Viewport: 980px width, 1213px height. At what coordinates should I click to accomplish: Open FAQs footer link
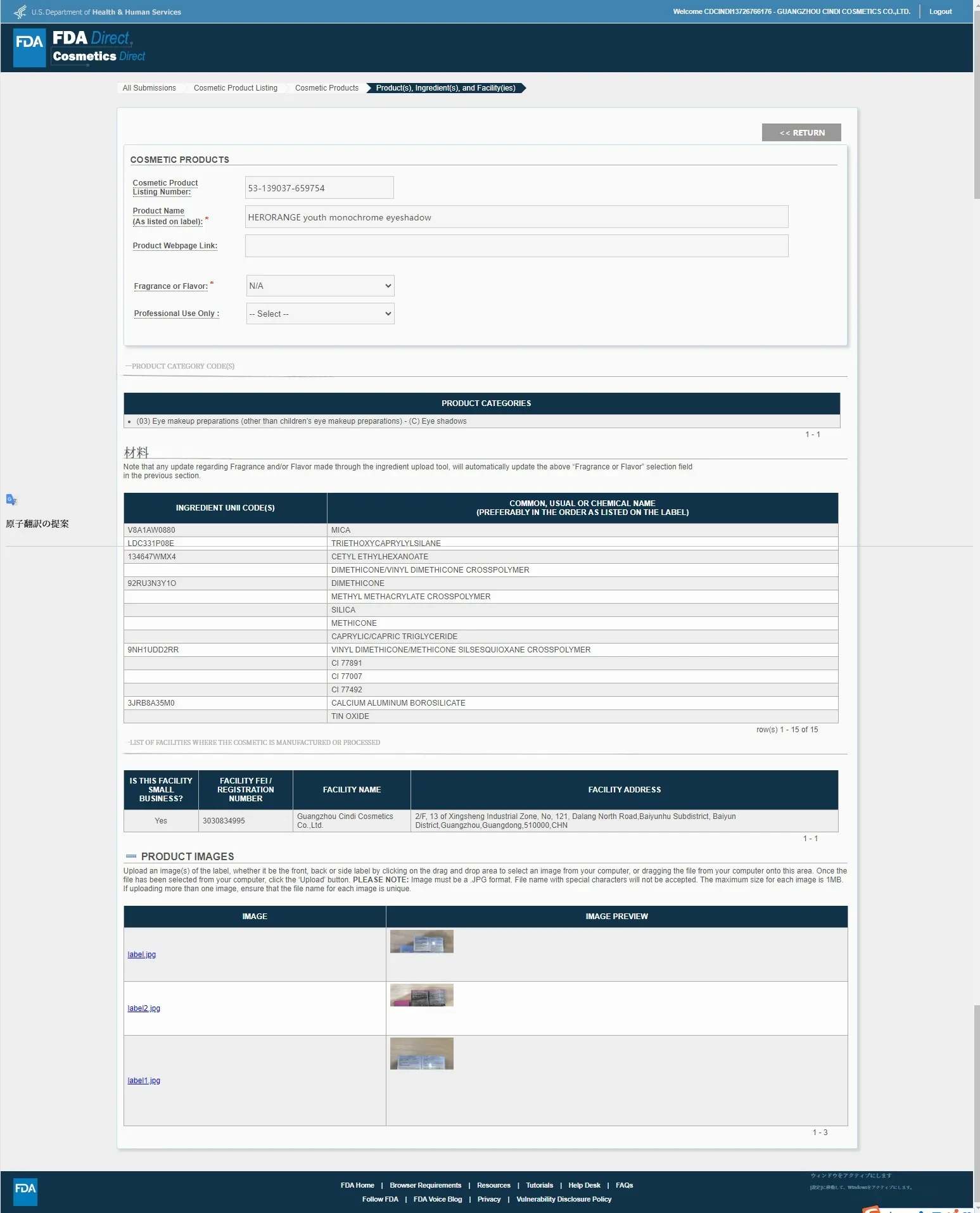tap(624, 1185)
